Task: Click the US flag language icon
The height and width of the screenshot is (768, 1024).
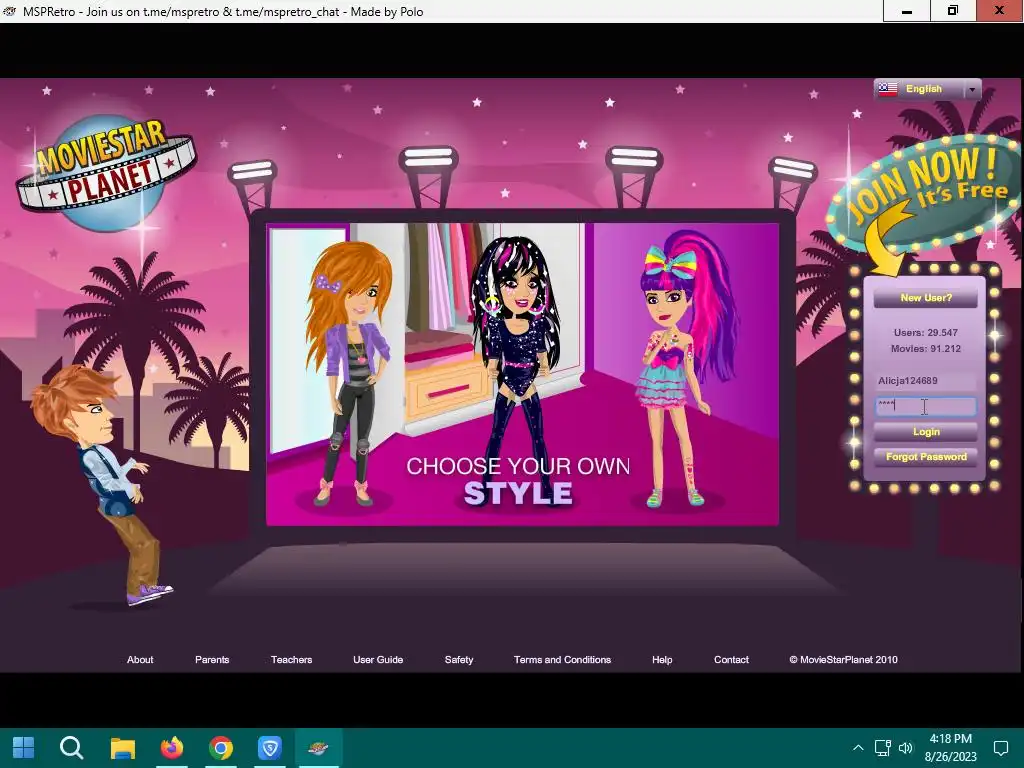Action: pos(888,89)
